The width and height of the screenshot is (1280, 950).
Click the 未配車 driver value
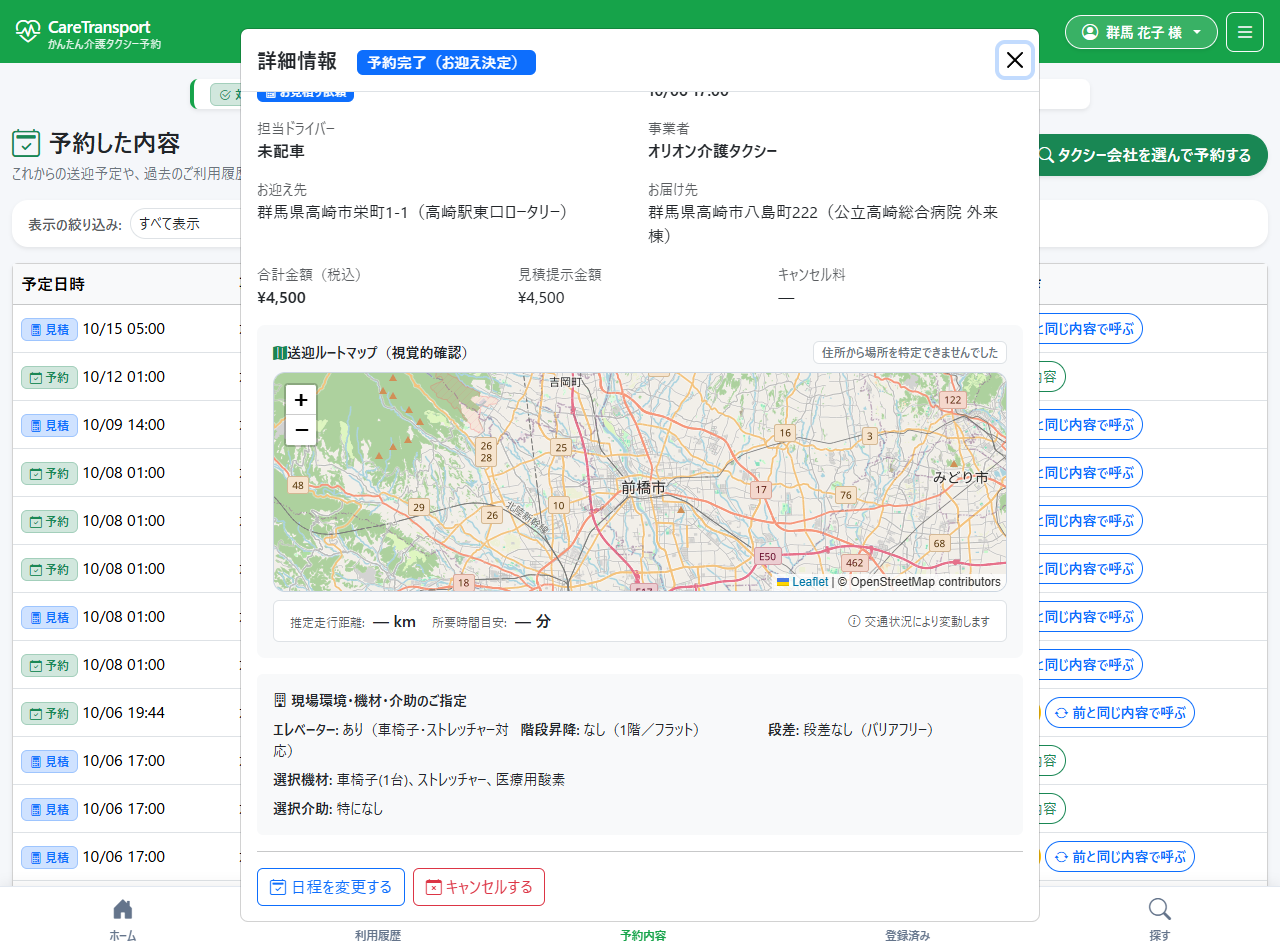coord(281,151)
